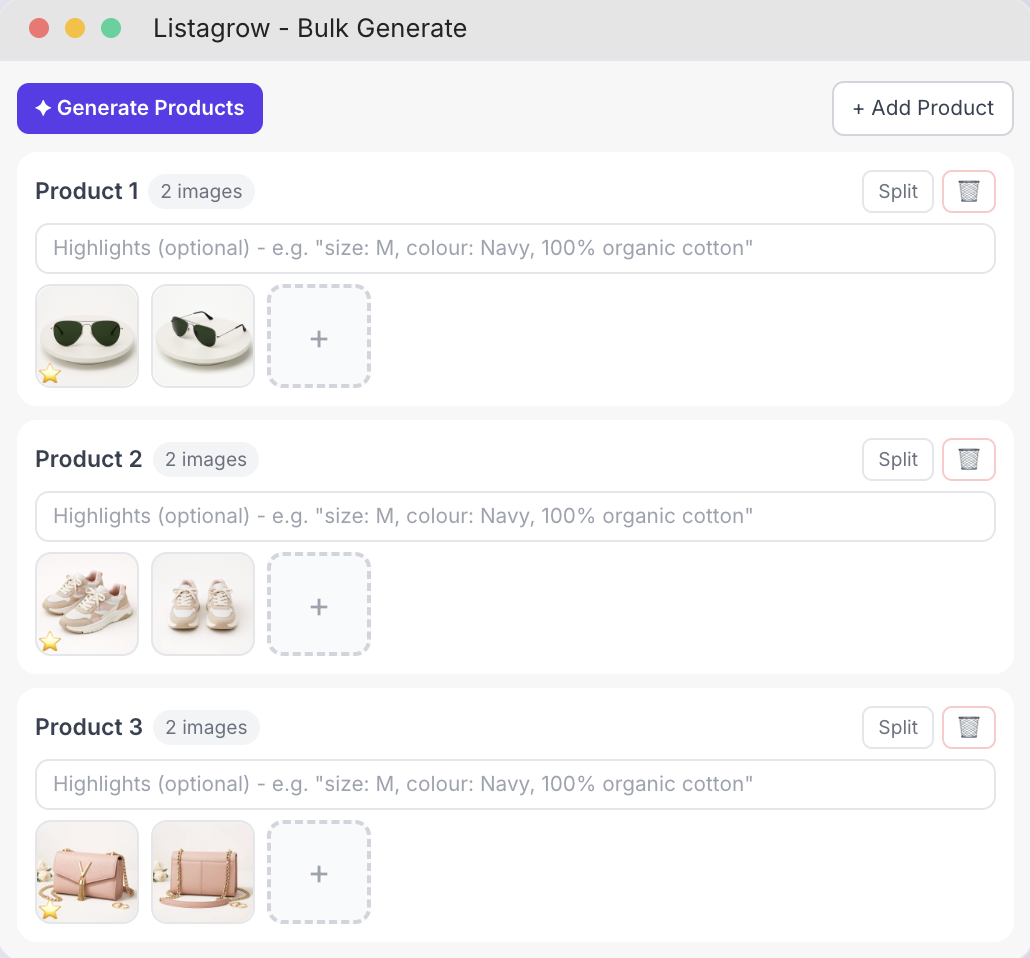The width and height of the screenshot is (1030, 958).
Task: Add another image to Product 1 via plus tile
Action: (319, 337)
